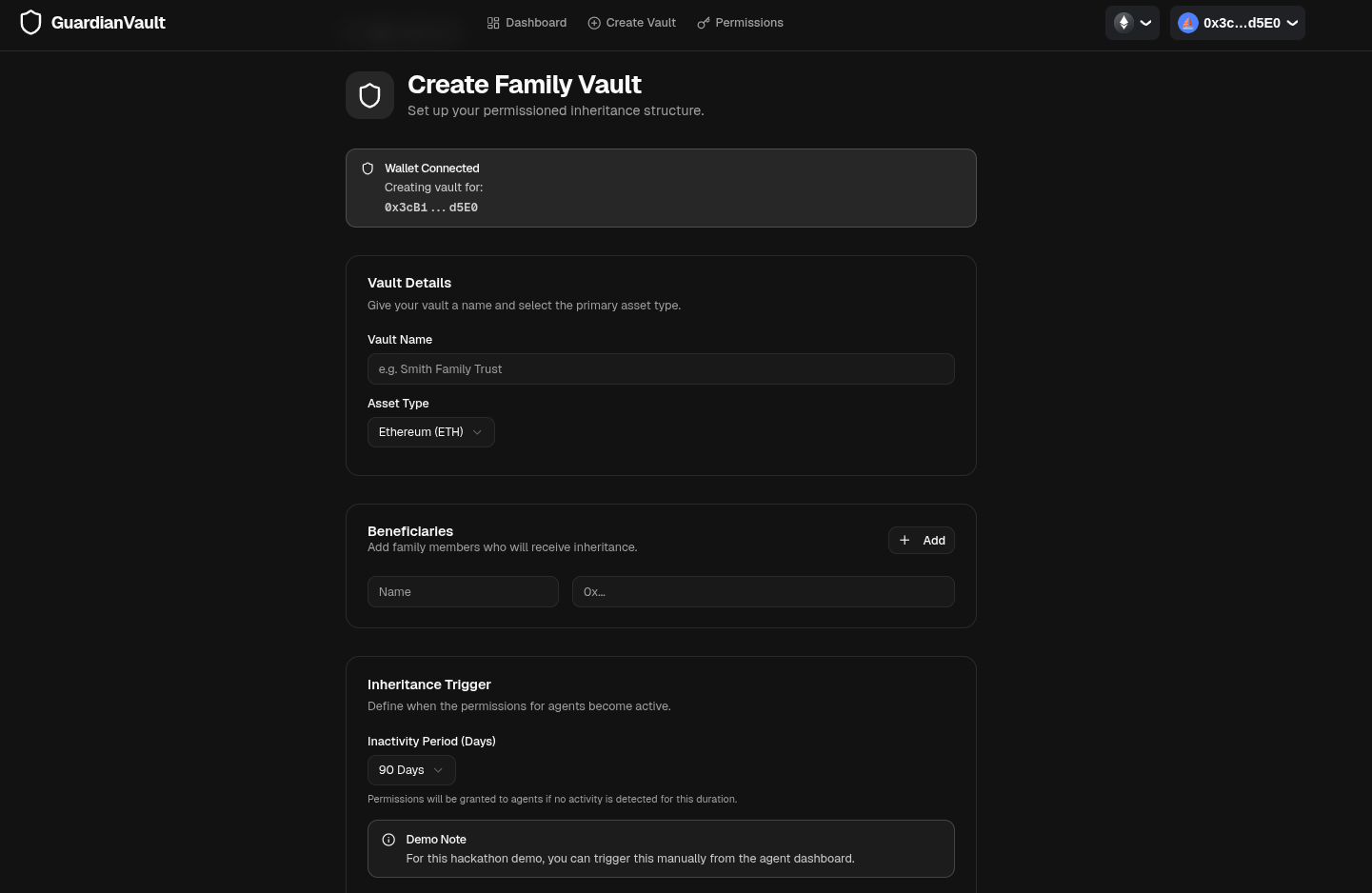Click the Dashboard grid icon
The image size is (1372, 893).
click(x=493, y=23)
